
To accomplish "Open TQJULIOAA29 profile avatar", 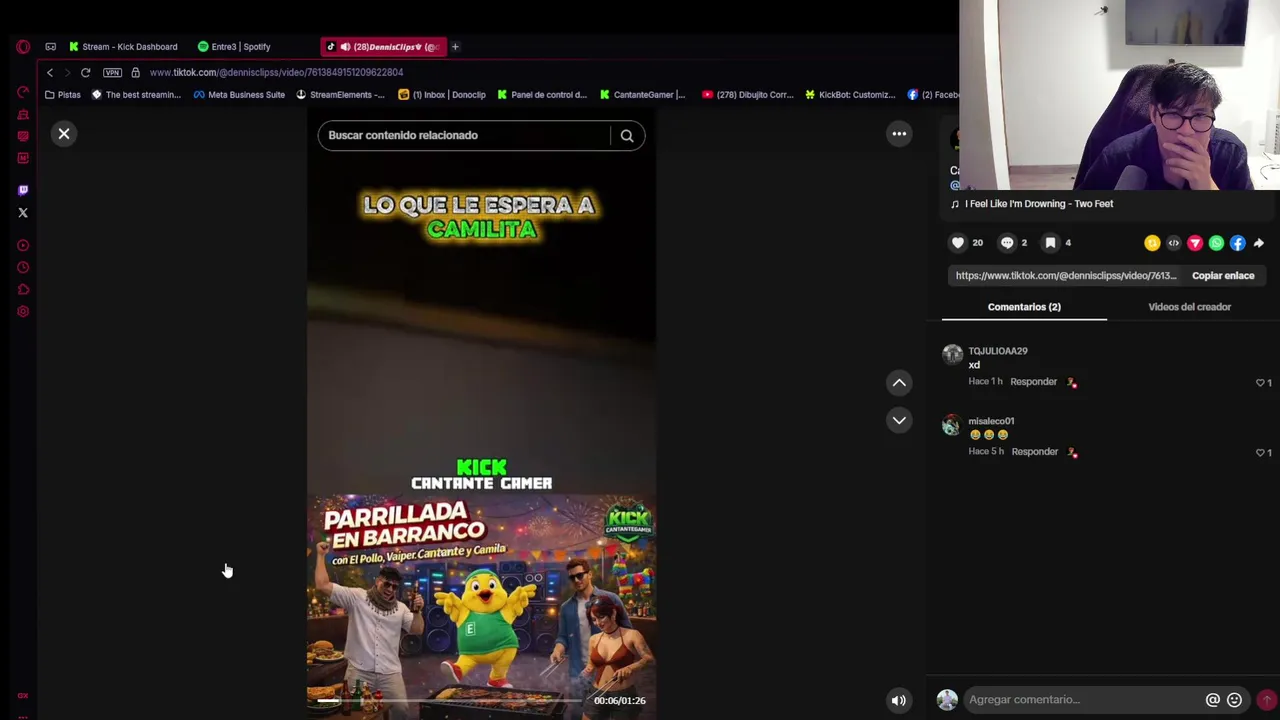I will pos(952,354).
